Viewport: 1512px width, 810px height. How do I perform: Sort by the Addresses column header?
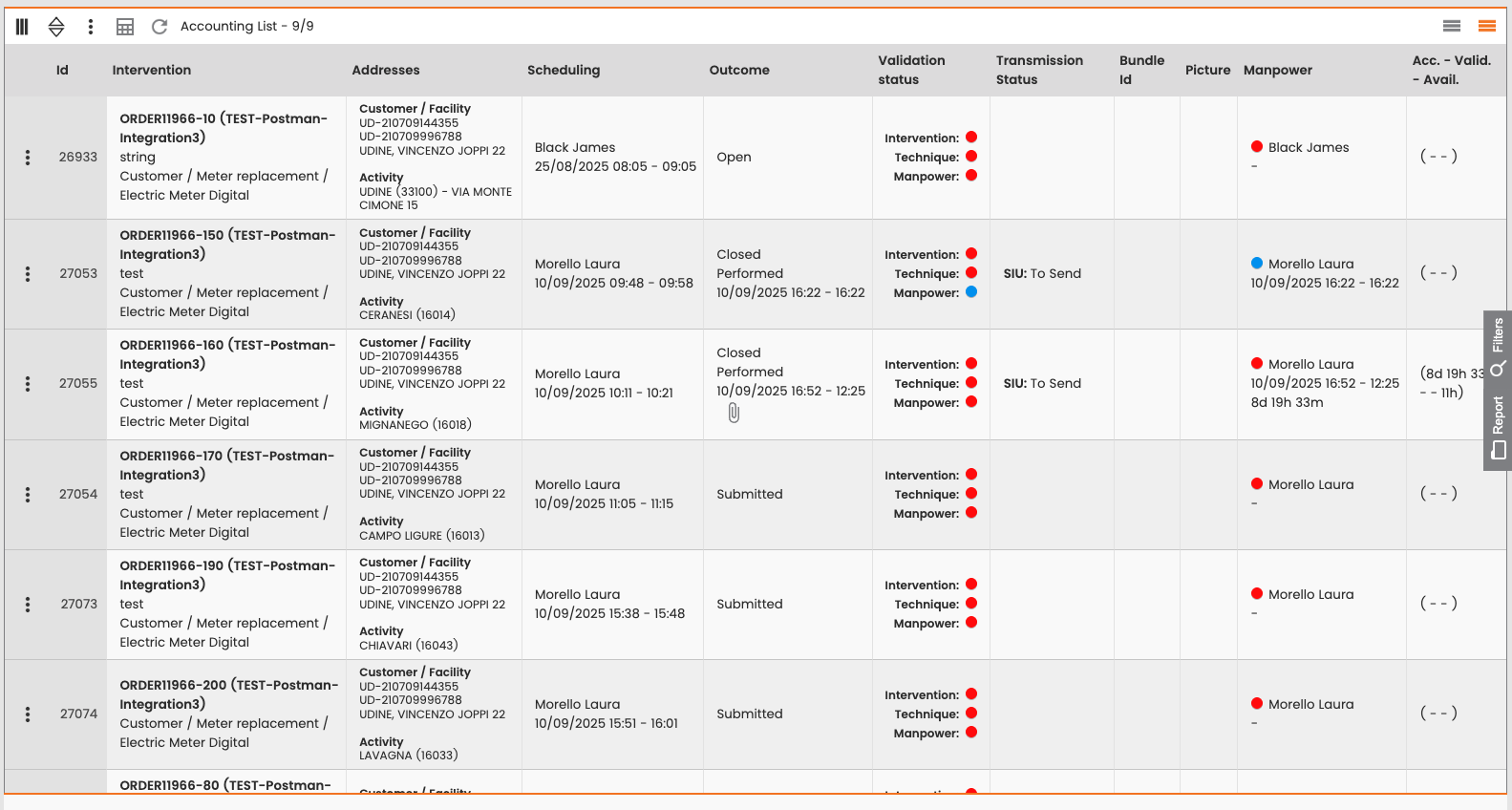pyautogui.click(x=386, y=70)
